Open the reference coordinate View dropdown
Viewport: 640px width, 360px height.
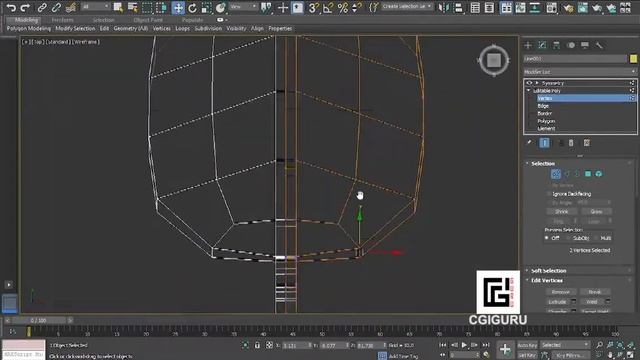coord(243,7)
